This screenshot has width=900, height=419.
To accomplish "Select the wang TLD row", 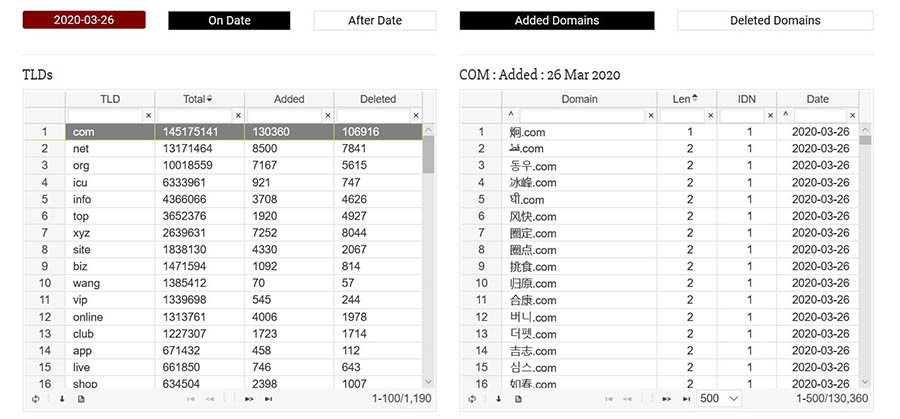I will (223, 283).
